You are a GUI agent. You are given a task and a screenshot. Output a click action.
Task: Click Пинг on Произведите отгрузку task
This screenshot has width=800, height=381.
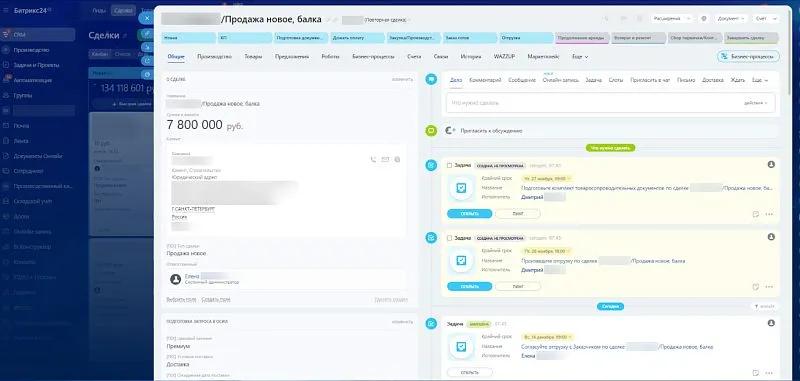pyautogui.click(x=517, y=287)
